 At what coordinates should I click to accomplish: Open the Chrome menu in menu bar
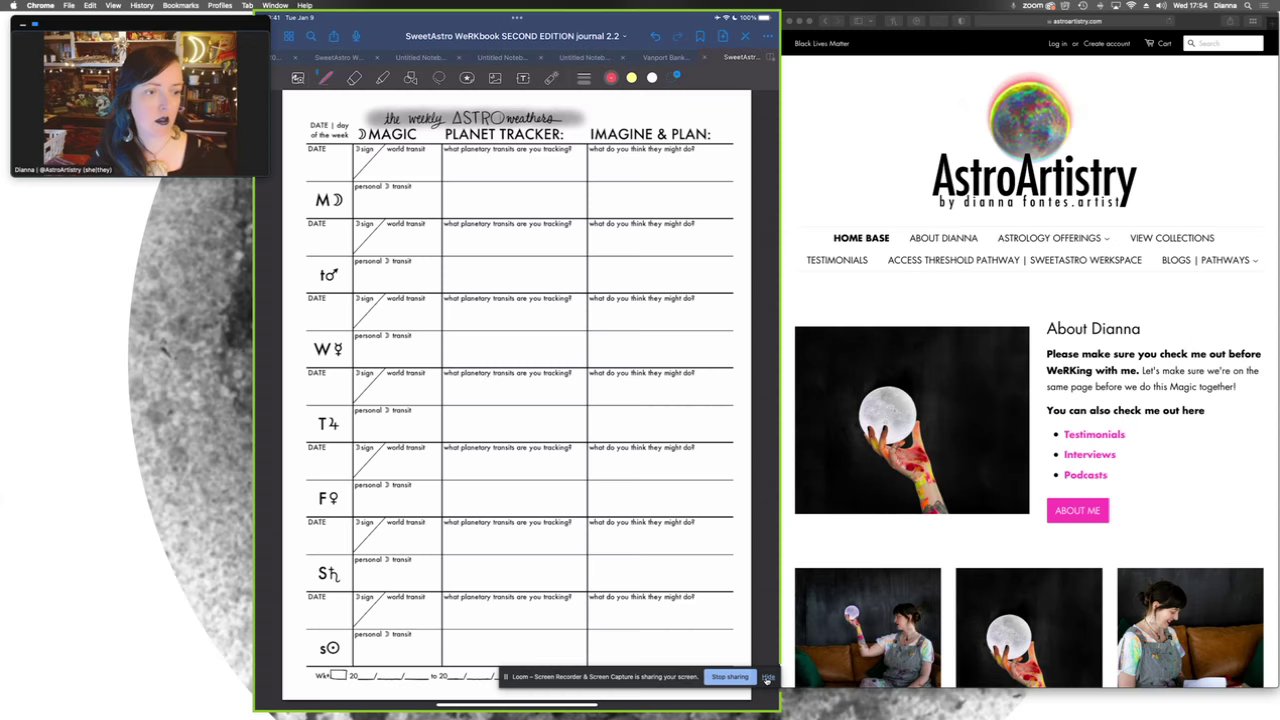[40, 5]
